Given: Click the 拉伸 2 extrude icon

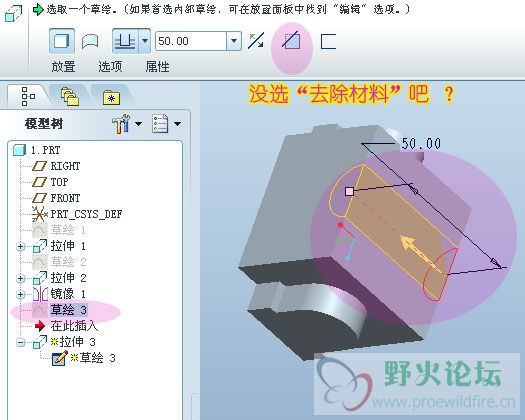Looking at the screenshot, I should [40, 278].
